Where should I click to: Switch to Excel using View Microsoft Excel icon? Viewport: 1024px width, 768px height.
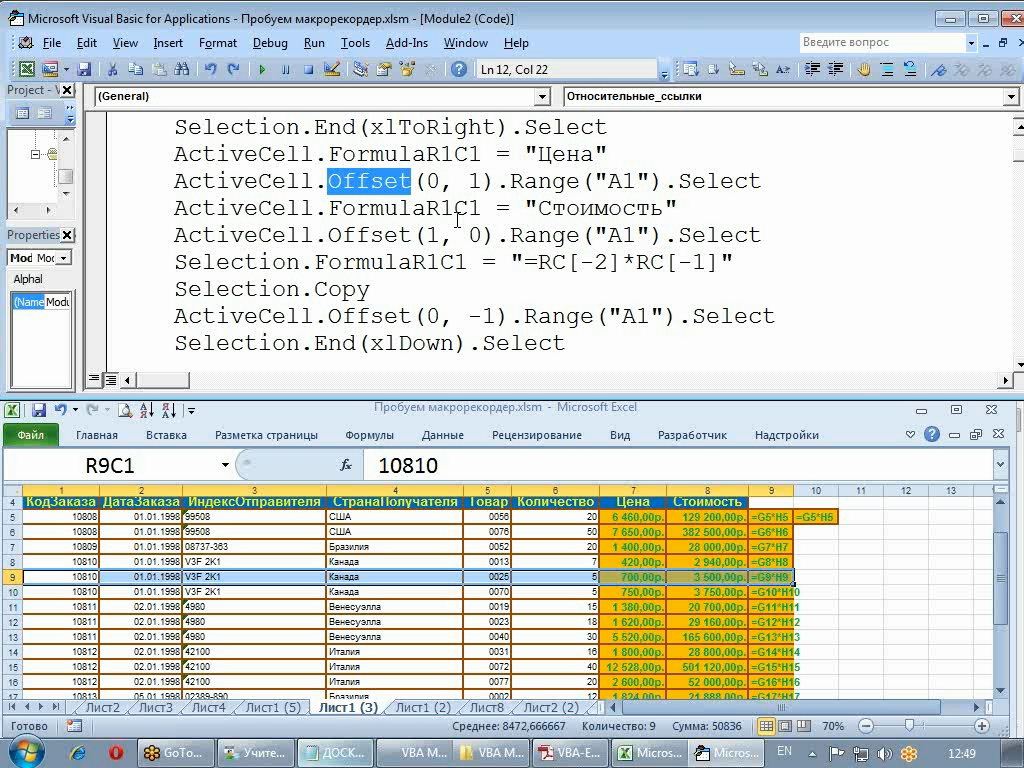pyautogui.click(x=26, y=70)
